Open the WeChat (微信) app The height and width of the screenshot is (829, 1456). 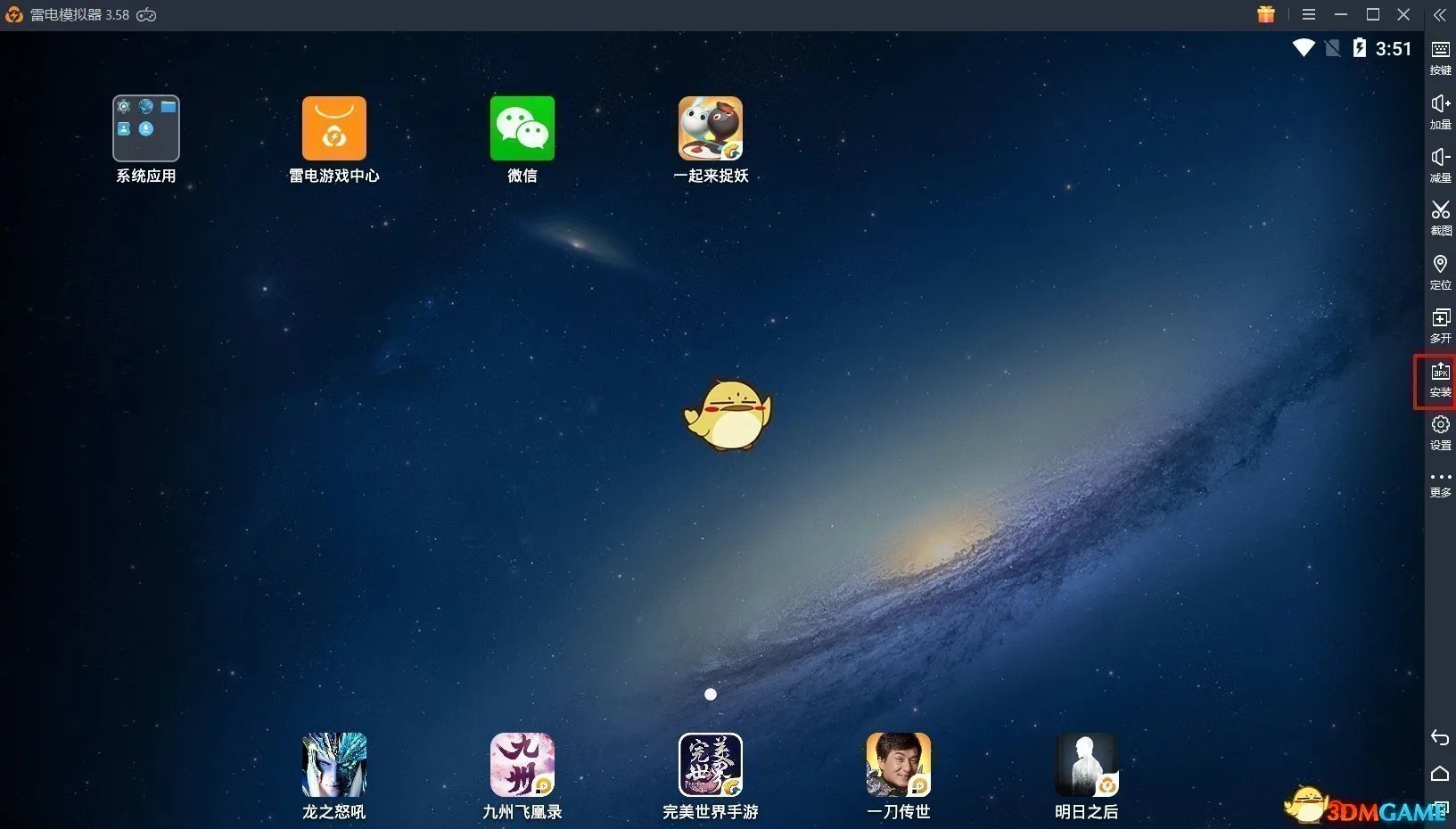(522, 129)
